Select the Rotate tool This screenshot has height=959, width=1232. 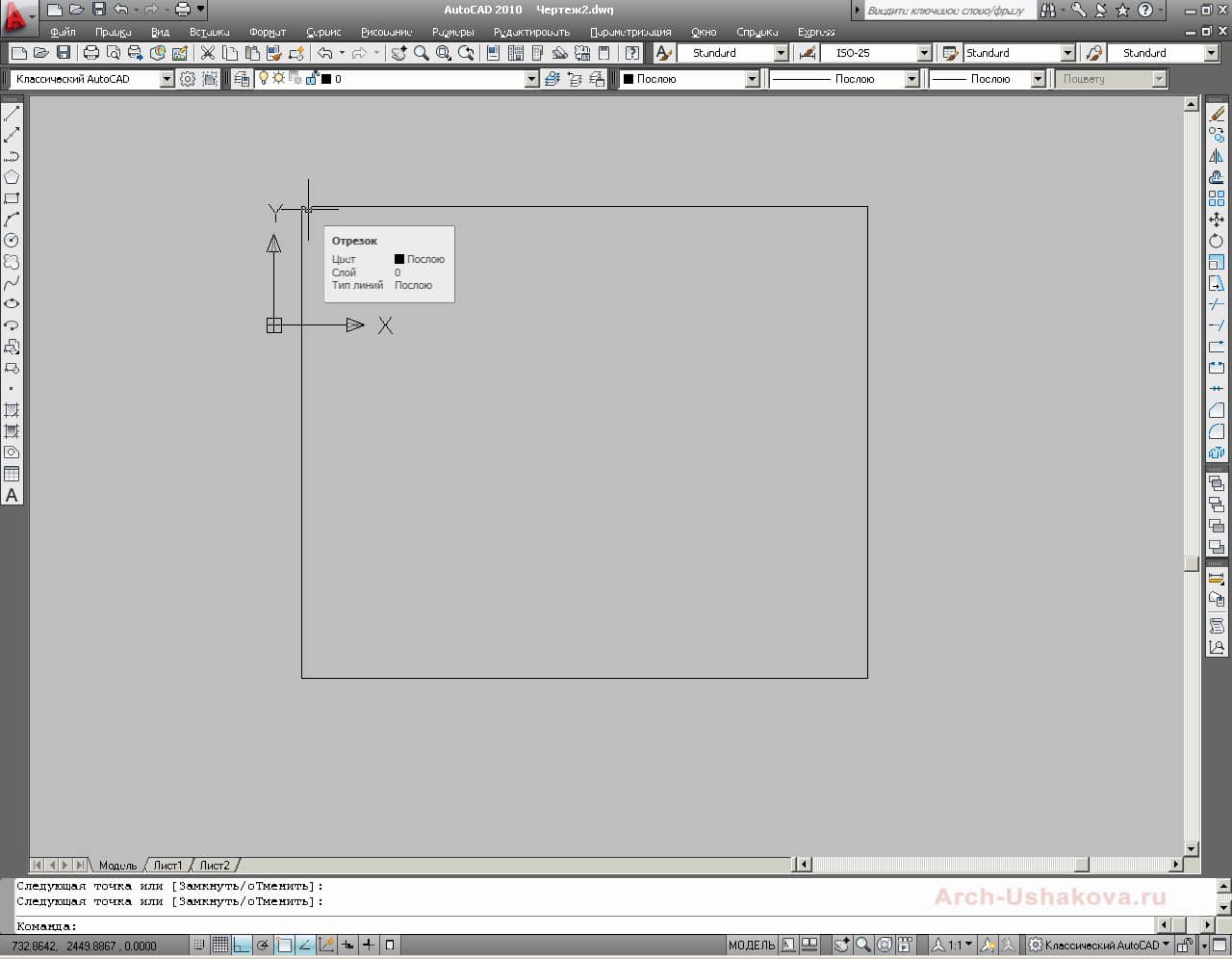[1217, 241]
